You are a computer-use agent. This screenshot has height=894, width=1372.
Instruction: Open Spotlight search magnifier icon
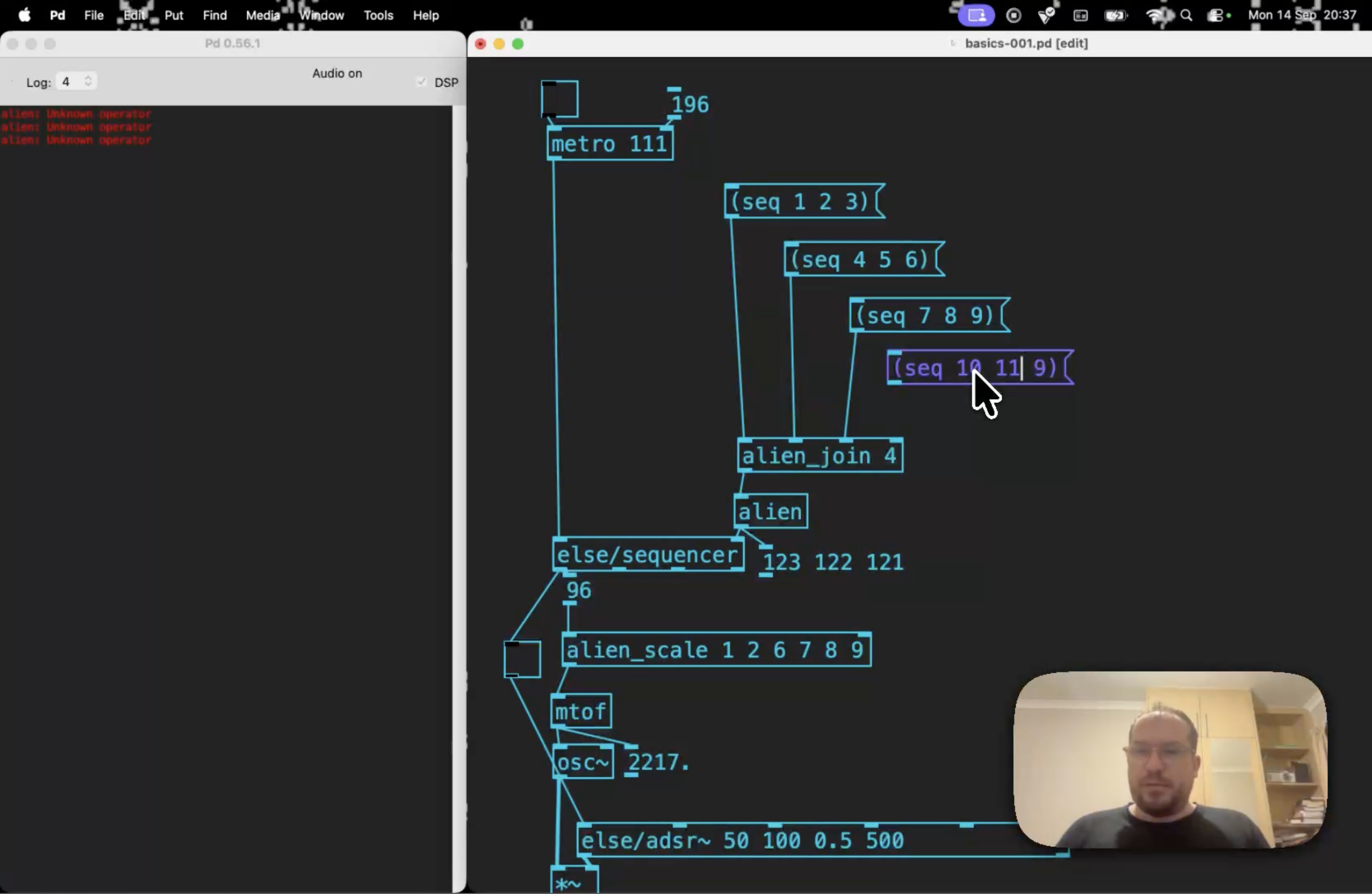point(1186,16)
